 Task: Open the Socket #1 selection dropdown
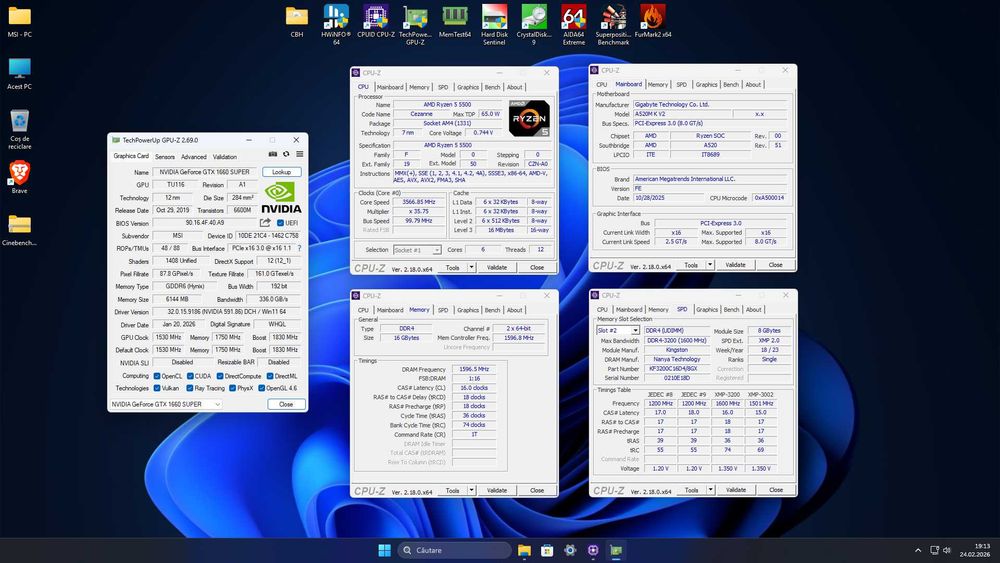pyautogui.click(x=417, y=250)
